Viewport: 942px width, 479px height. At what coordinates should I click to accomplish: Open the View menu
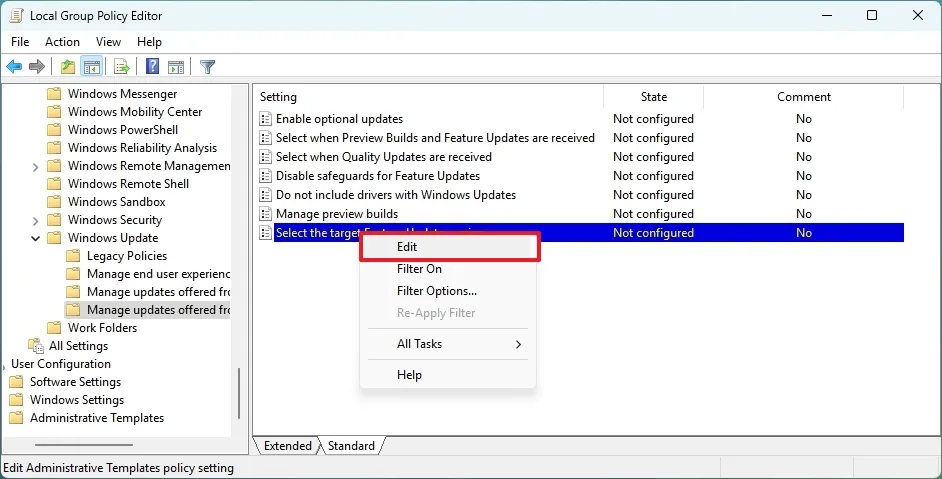tap(108, 41)
